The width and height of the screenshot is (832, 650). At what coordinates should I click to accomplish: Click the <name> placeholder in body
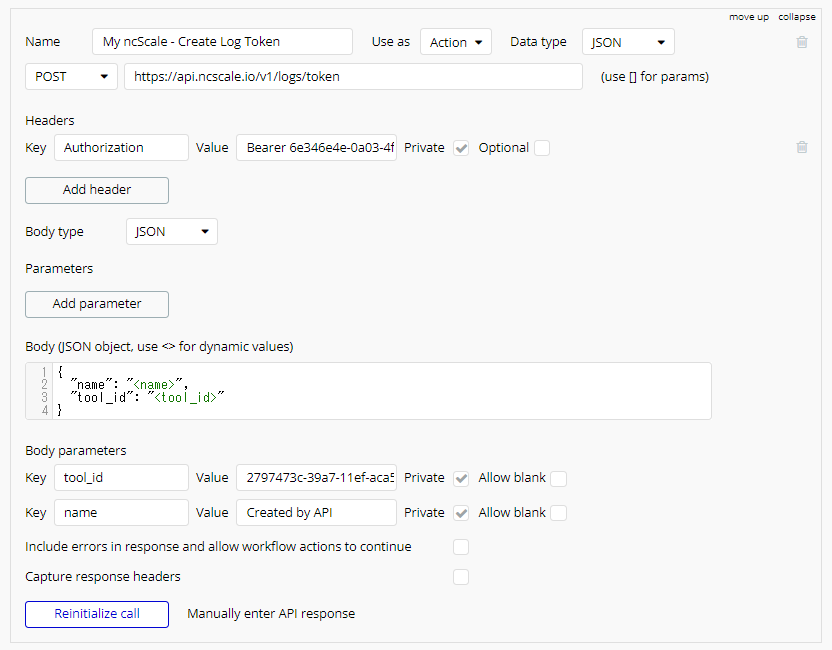pos(154,385)
